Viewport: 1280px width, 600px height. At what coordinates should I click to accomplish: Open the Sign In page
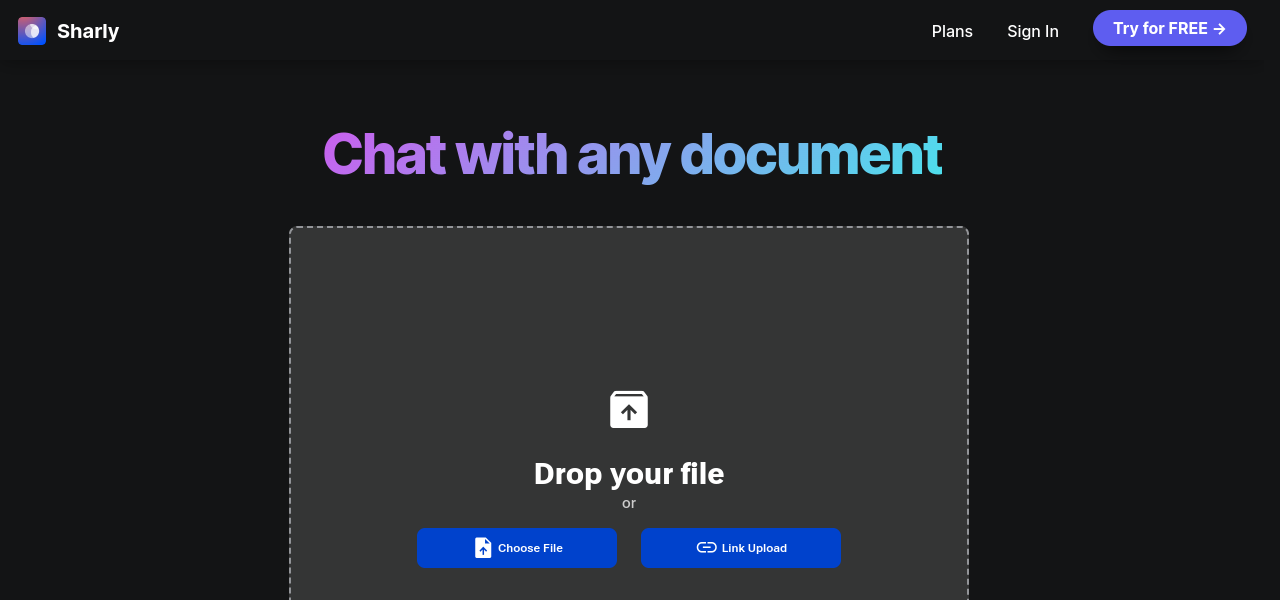click(1032, 31)
